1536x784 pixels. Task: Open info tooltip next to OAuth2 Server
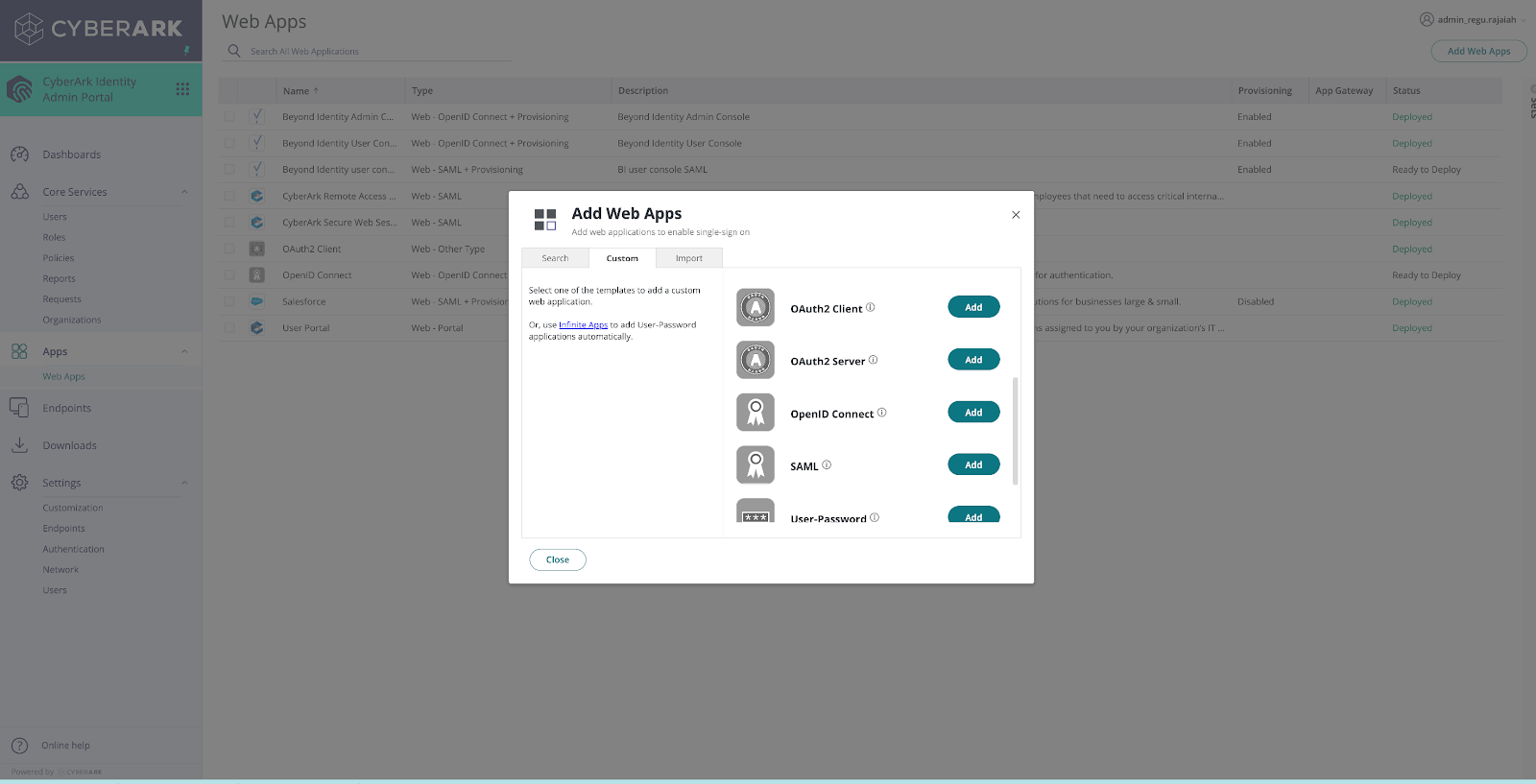point(874,360)
